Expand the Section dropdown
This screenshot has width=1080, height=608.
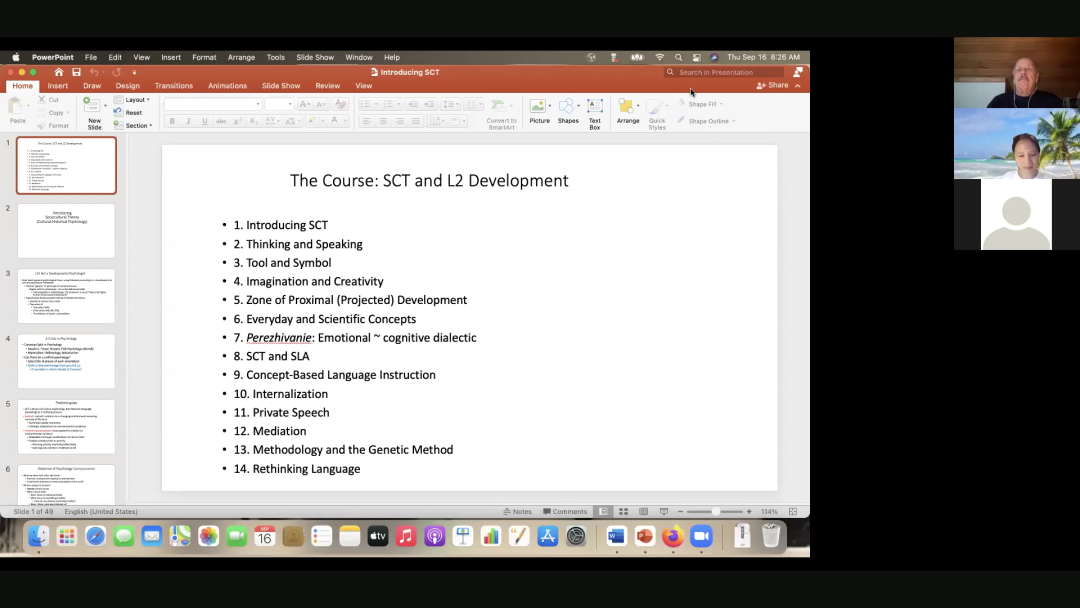coord(137,125)
